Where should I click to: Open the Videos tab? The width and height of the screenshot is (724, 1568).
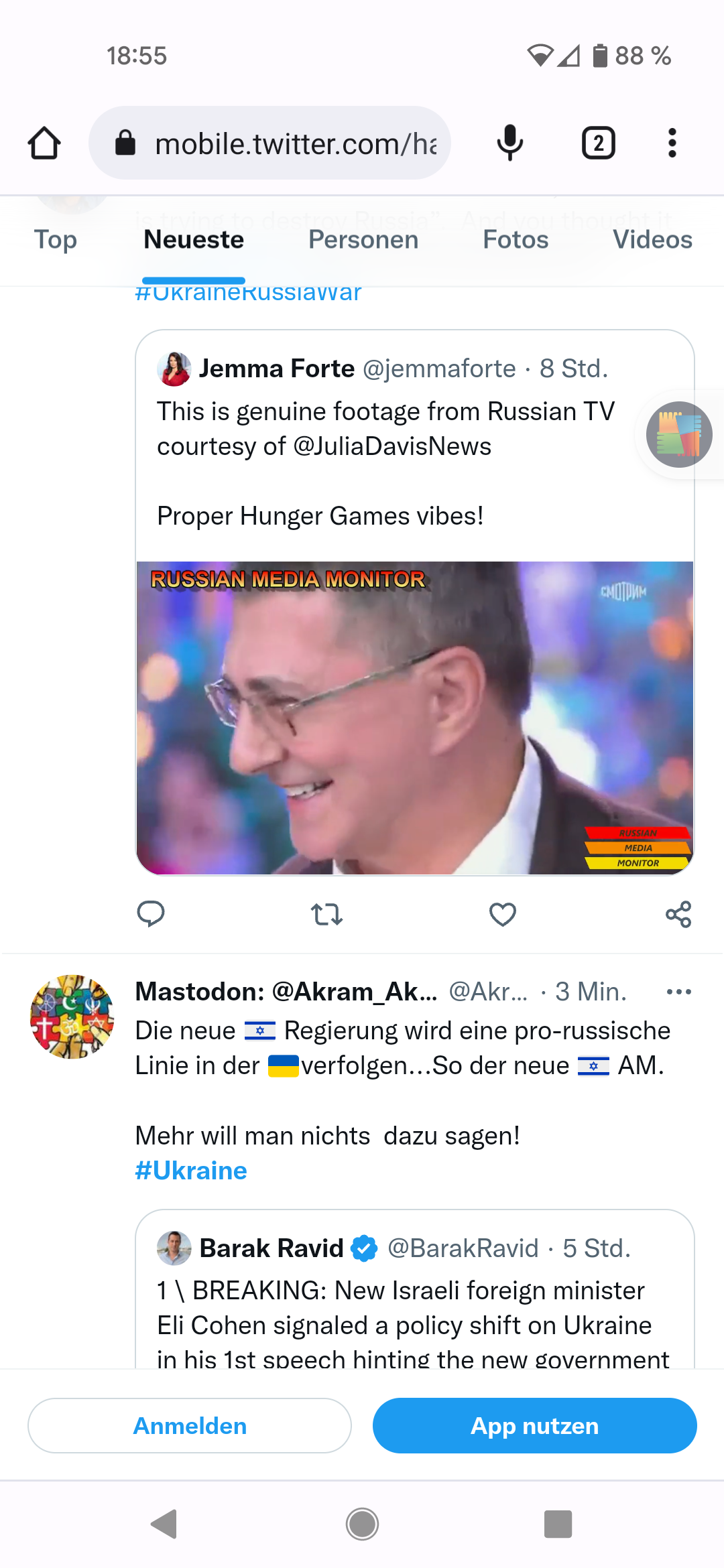[652, 240]
